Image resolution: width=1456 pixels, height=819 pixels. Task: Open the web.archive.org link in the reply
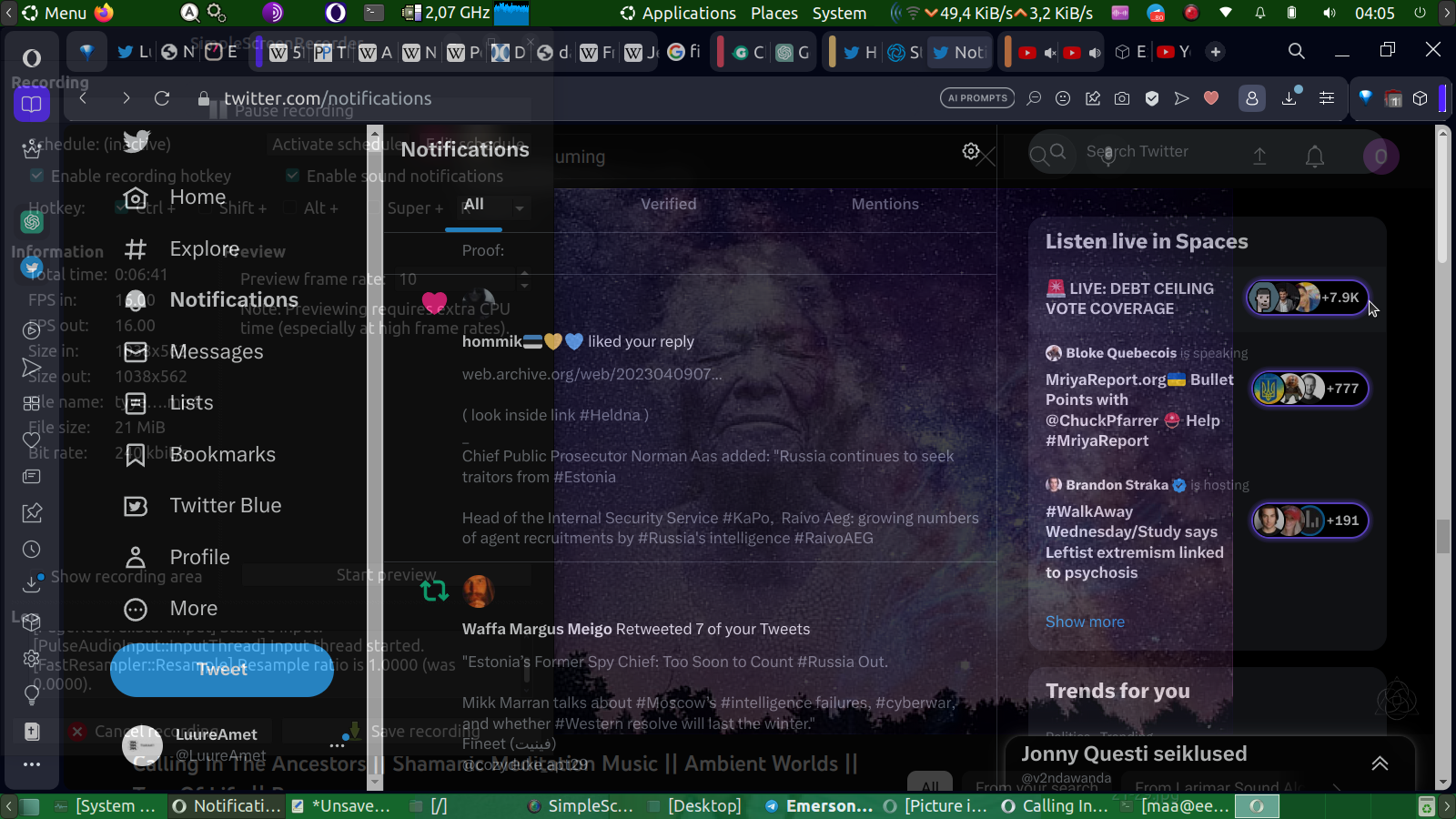click(x=591, y=374)
